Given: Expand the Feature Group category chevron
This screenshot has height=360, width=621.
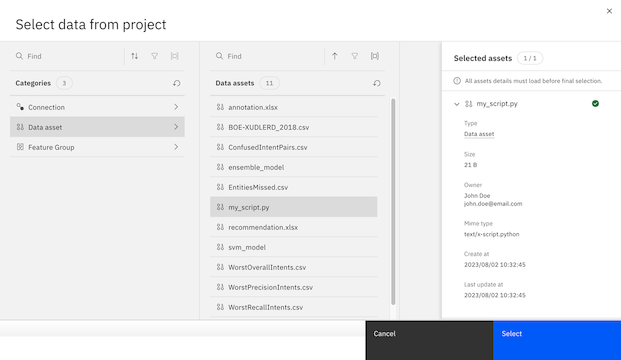Looking at the screenshot, I should tap(176, 147).
